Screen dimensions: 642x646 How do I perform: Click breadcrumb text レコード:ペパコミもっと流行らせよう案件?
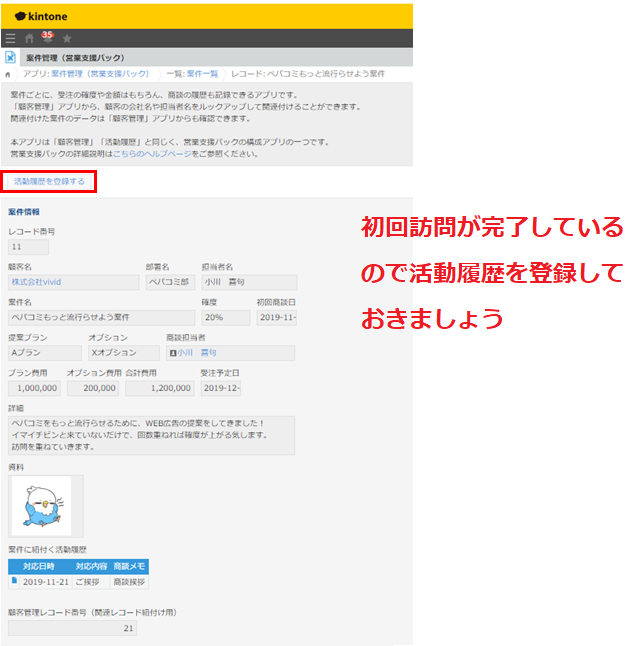[308, 74]
